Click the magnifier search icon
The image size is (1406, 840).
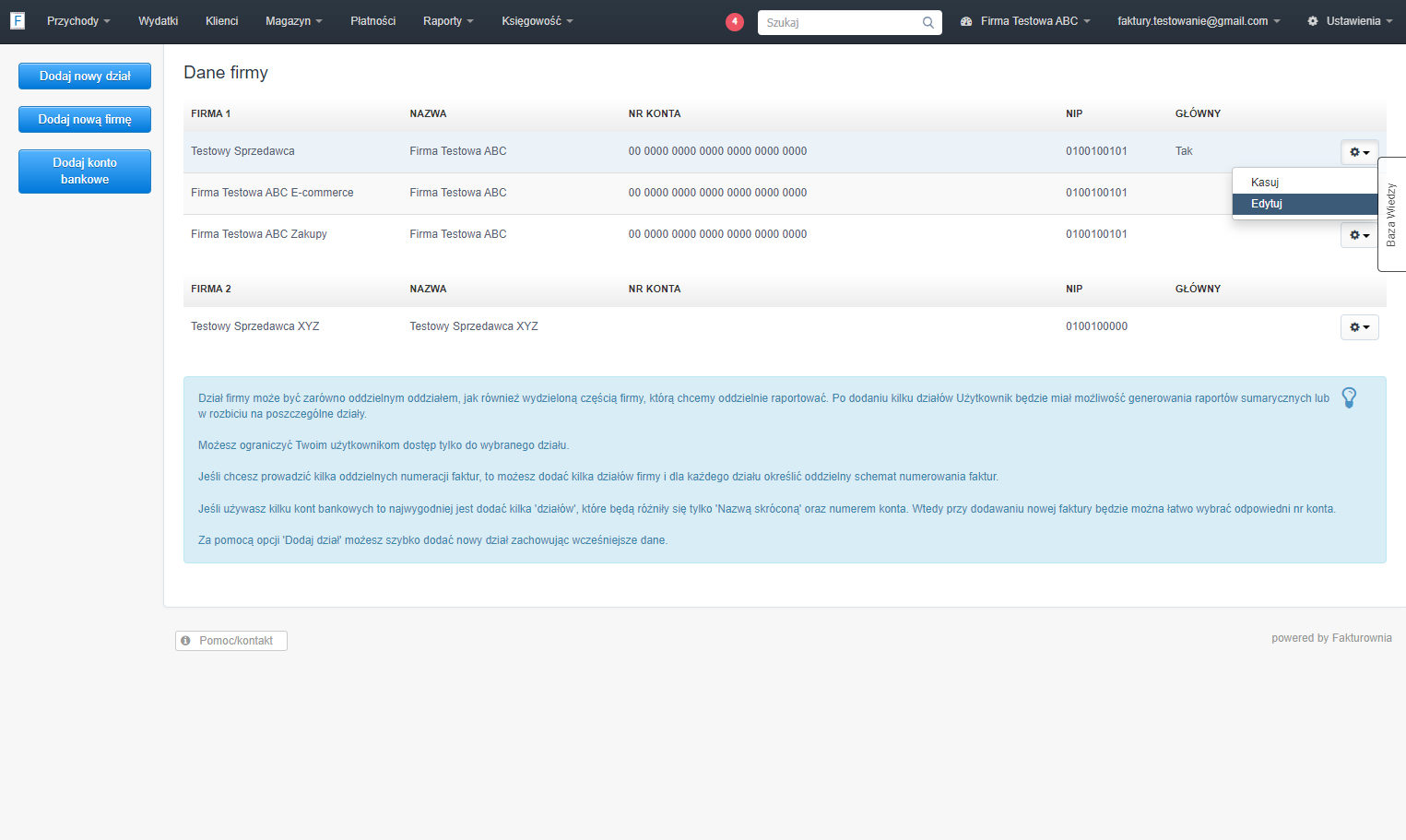(928, 23)
